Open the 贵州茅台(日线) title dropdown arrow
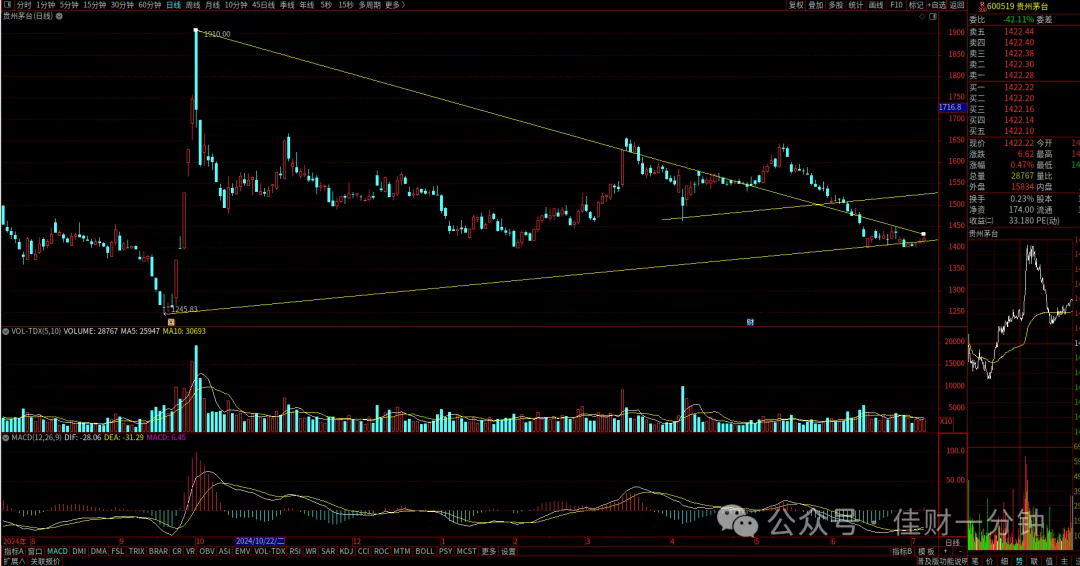The image size is (1080, 566). [59, 16]
